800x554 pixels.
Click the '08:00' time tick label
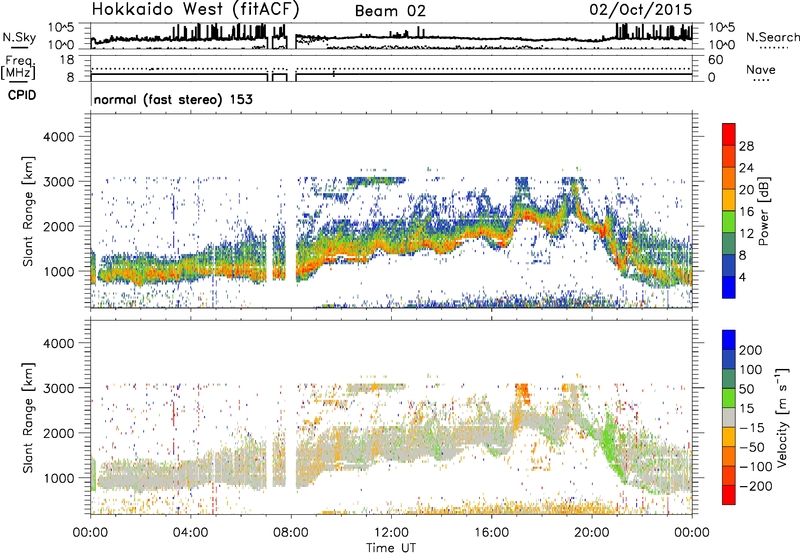[x=291, y=533]
